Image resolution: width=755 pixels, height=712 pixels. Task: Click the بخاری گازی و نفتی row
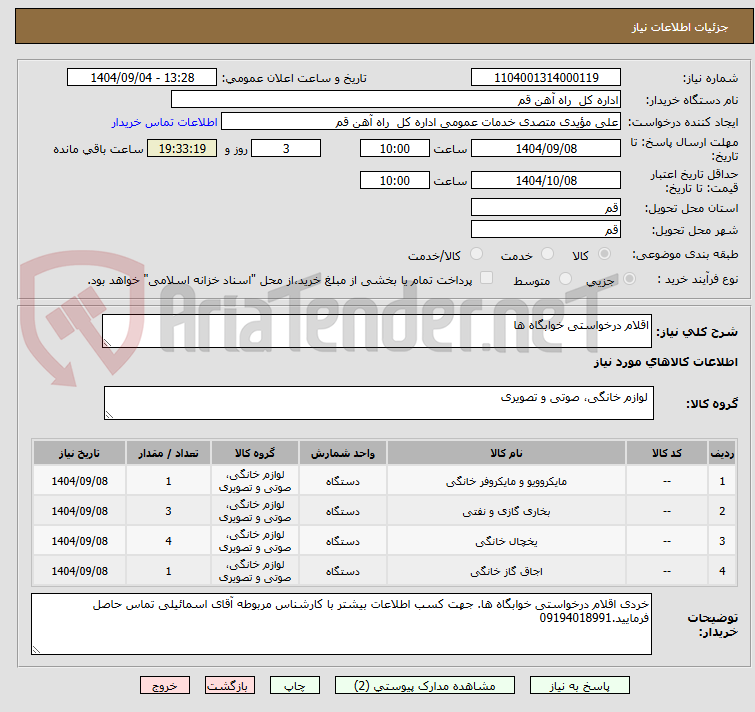coord(385,511)
